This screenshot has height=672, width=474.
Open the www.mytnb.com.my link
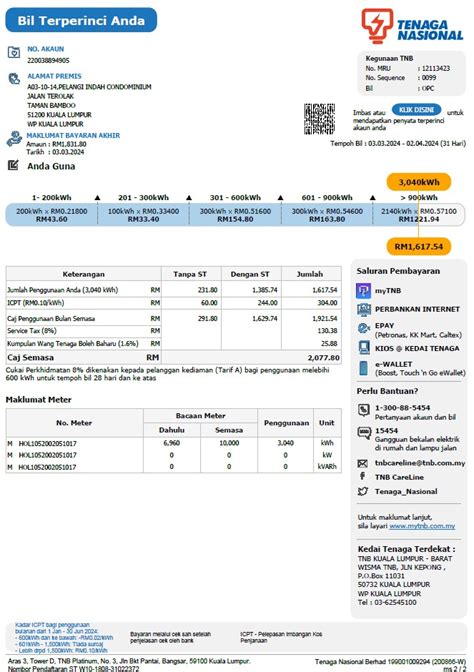422,526
